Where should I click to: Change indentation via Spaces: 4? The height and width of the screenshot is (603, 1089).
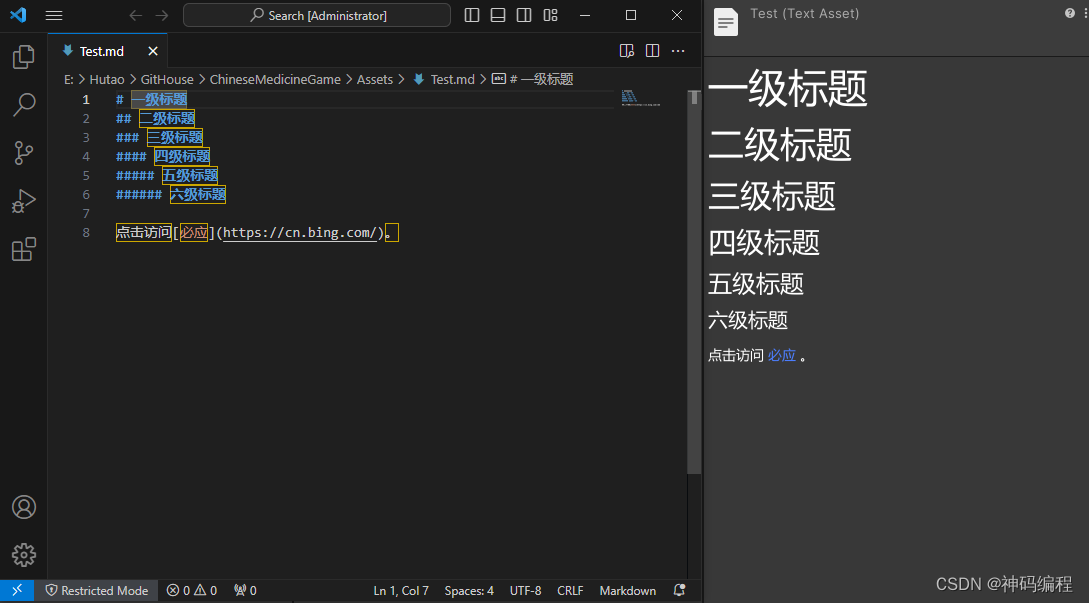pyautogui.click(x=469, y=590)
